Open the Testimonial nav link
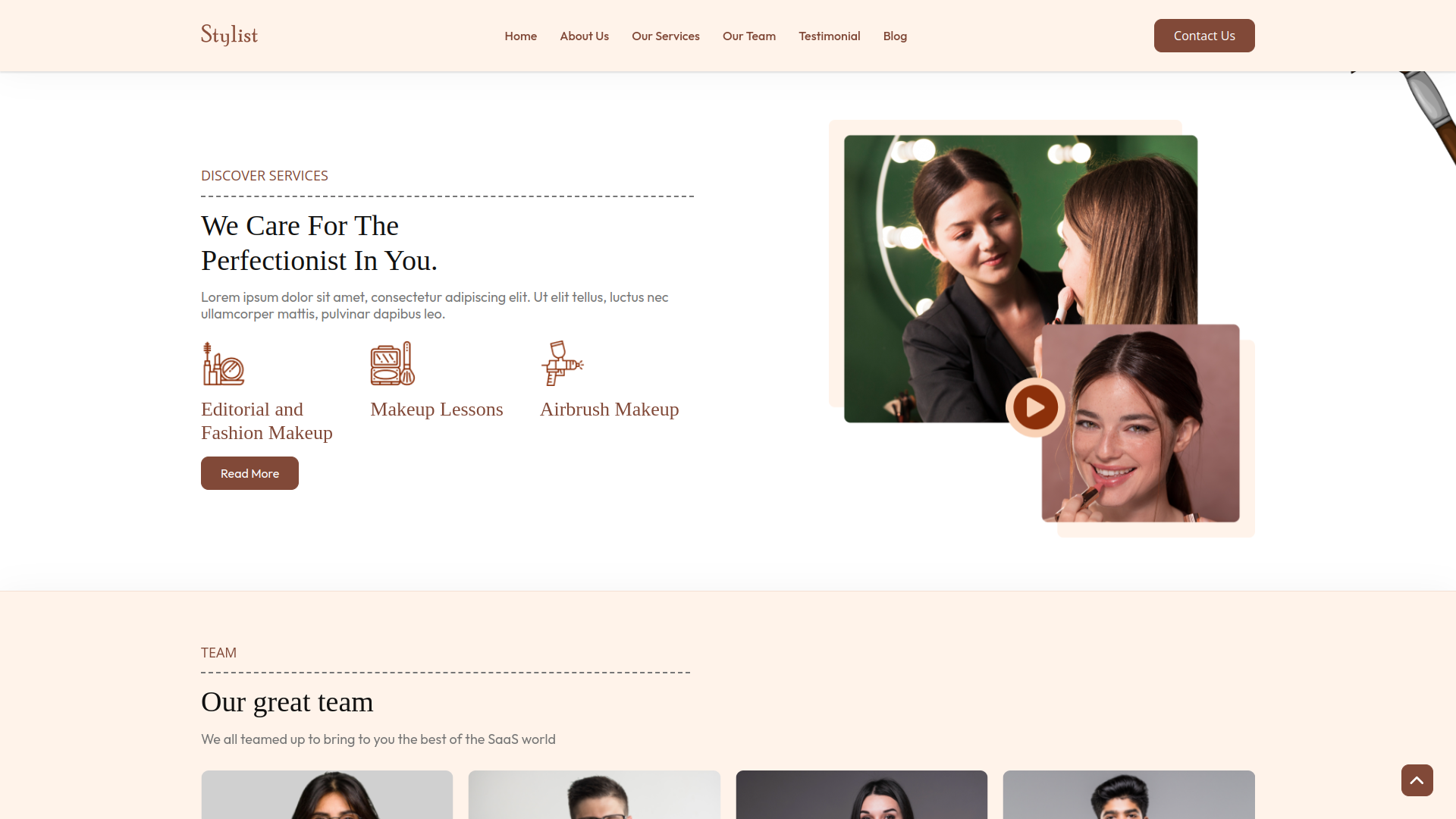1456x819 pixels. point(829,36)
